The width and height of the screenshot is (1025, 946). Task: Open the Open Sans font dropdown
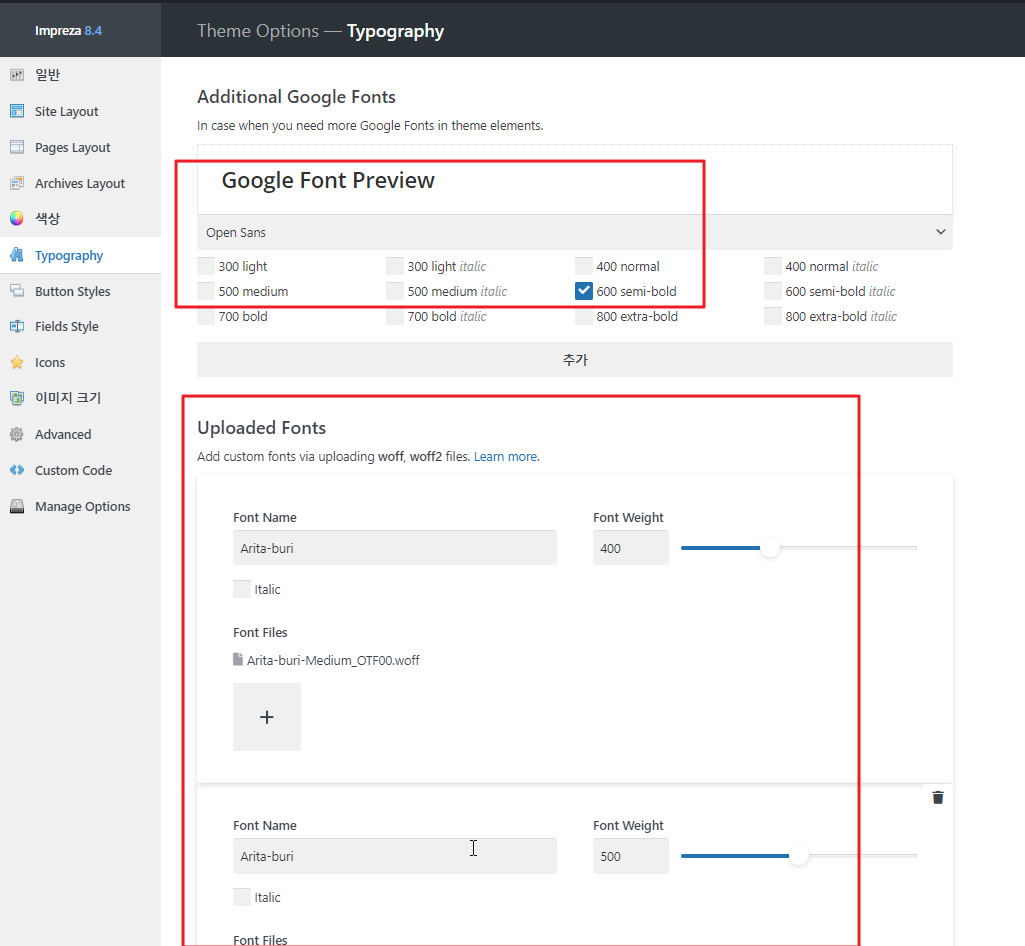[574, 232]
